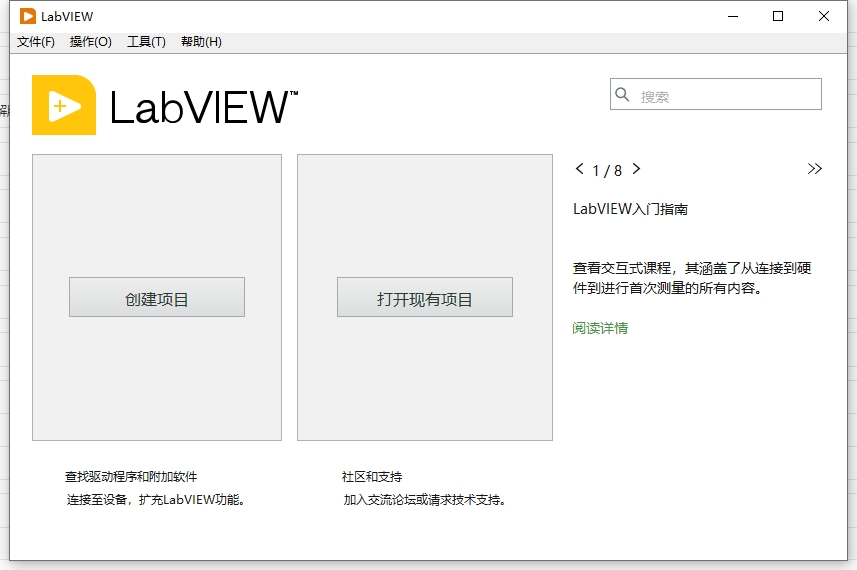
Task: Open 查找驱动程序和附加软件 link
Action: tap(138, 477)
